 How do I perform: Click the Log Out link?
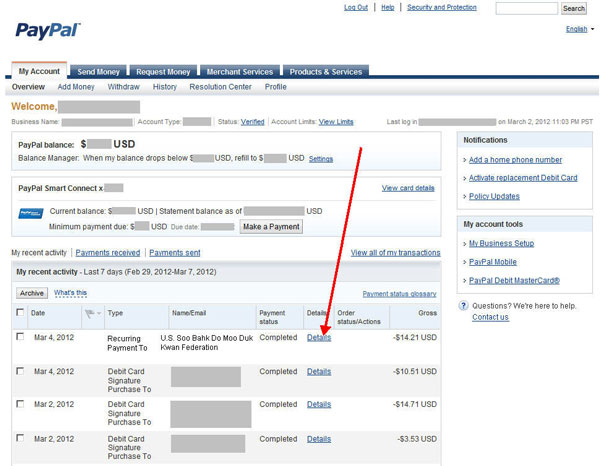[x=356, y=7]
